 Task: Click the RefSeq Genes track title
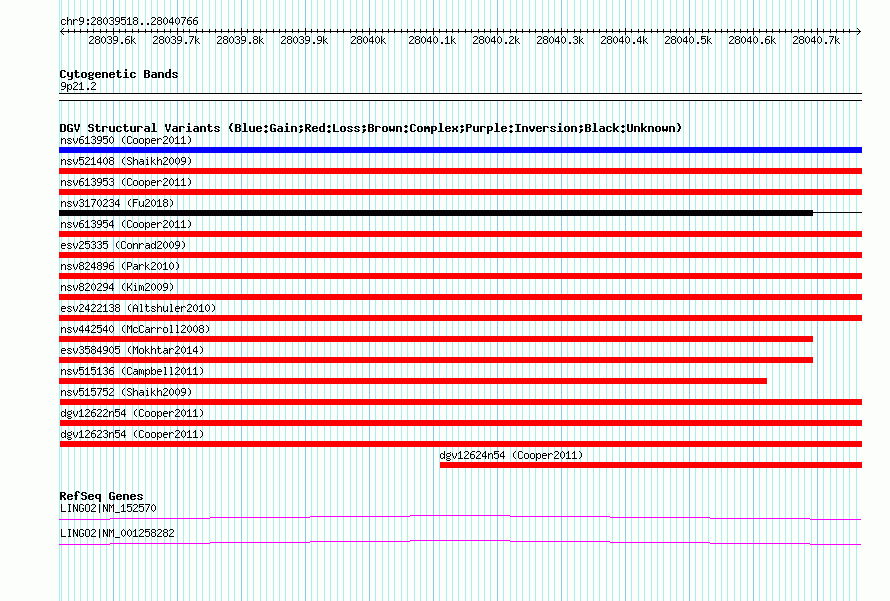click(x=101, y=496)
